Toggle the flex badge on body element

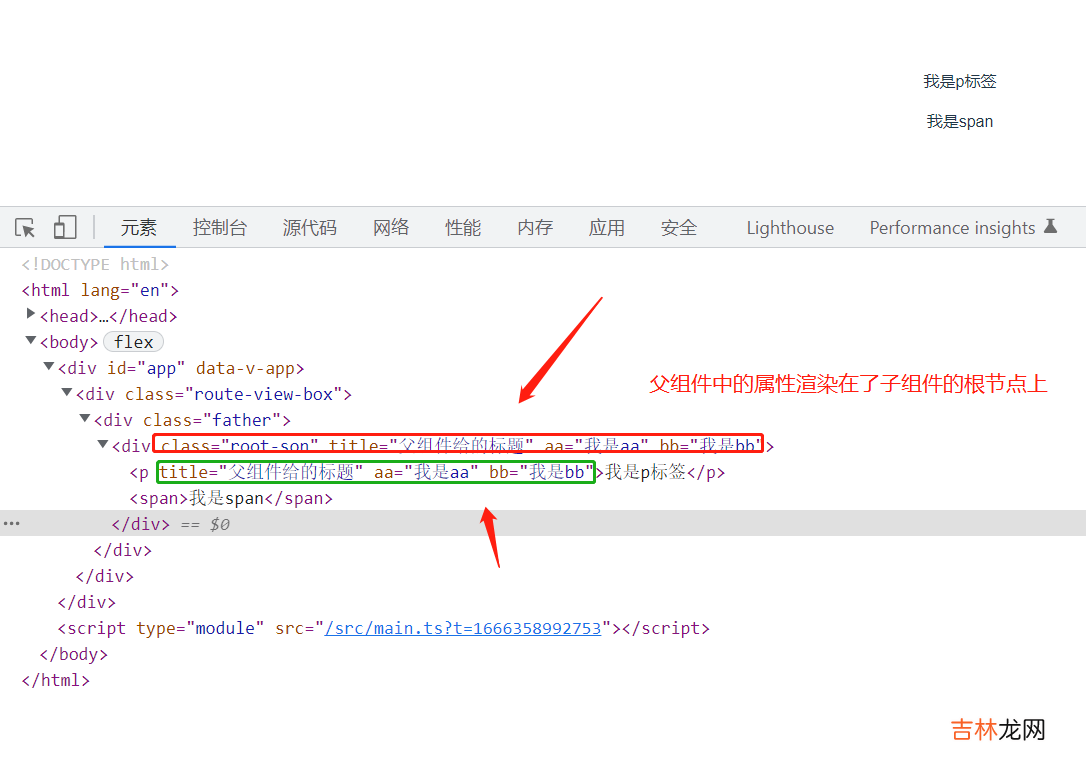[133, 342]
